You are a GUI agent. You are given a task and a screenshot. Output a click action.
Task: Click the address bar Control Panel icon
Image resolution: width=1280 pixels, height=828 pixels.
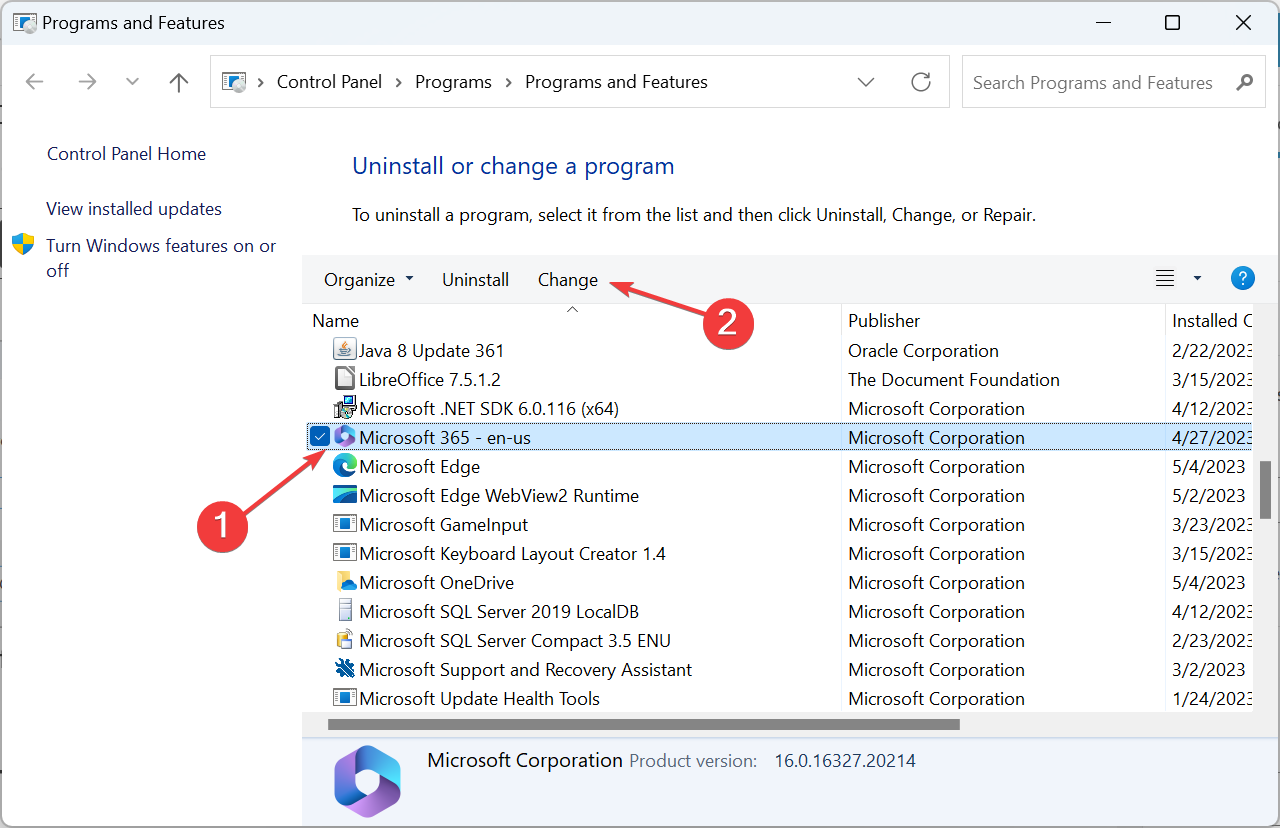[234, 82]
